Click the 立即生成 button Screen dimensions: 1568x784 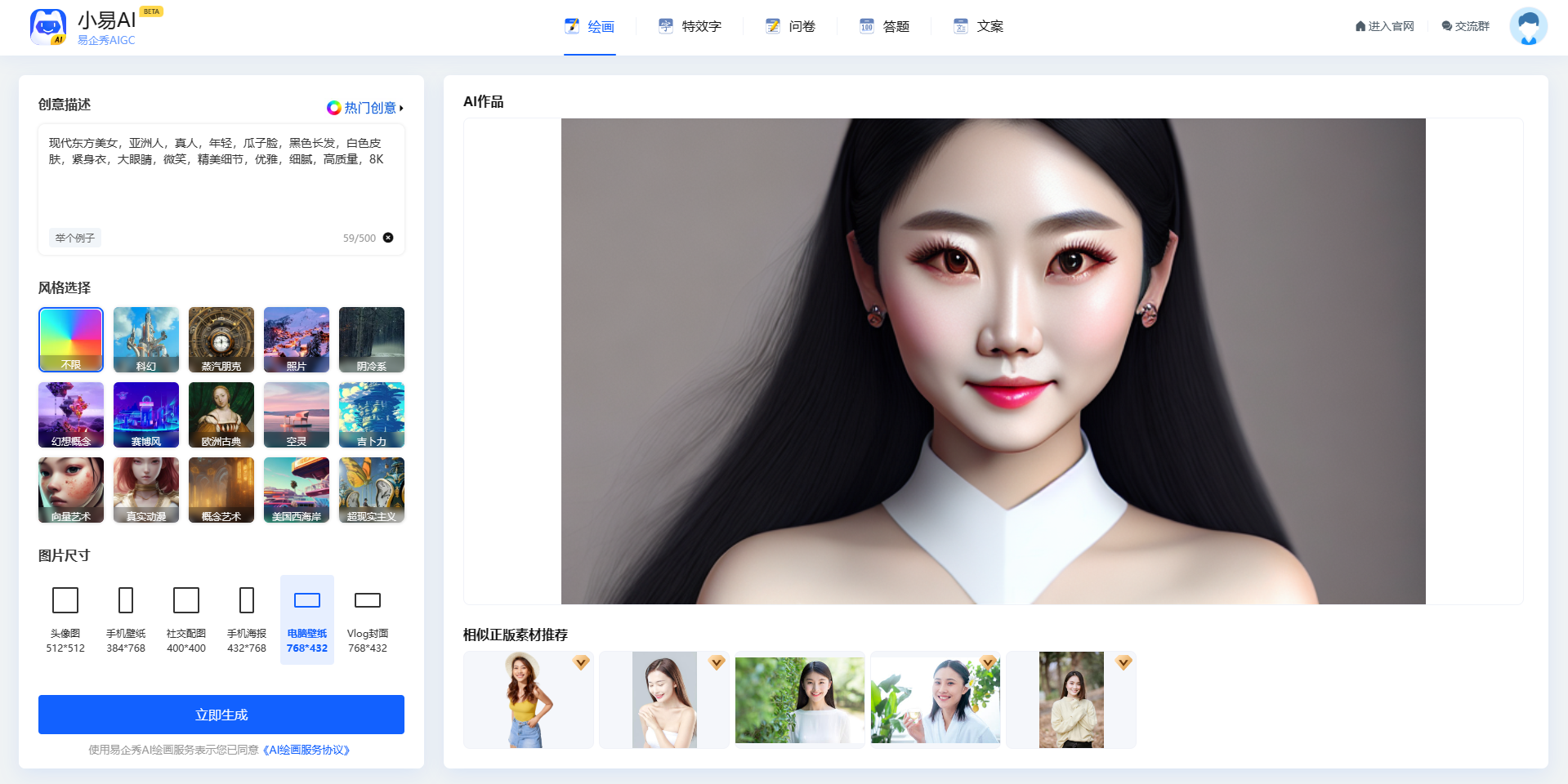(221, 715)
